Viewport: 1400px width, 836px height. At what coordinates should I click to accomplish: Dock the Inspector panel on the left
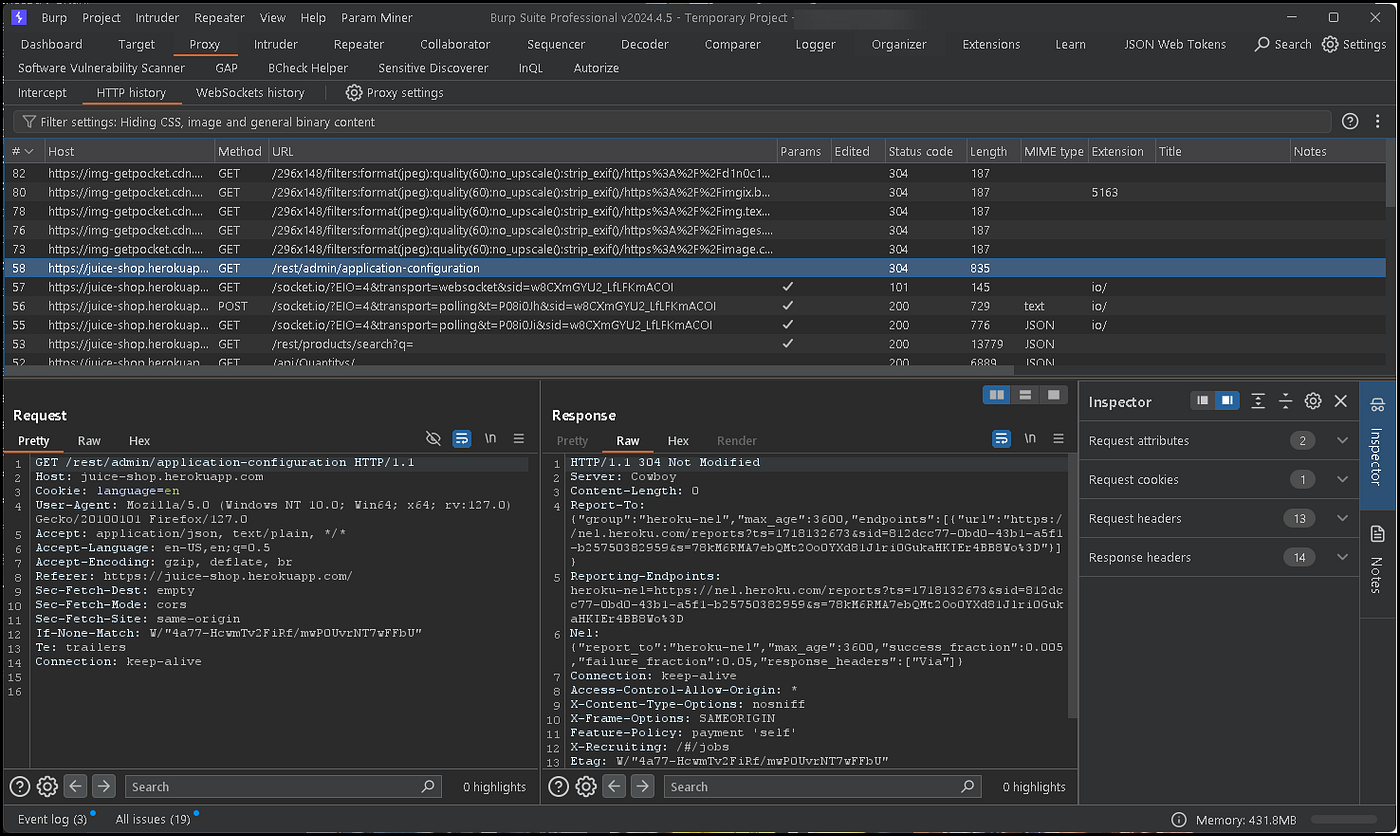(1203, 401)
